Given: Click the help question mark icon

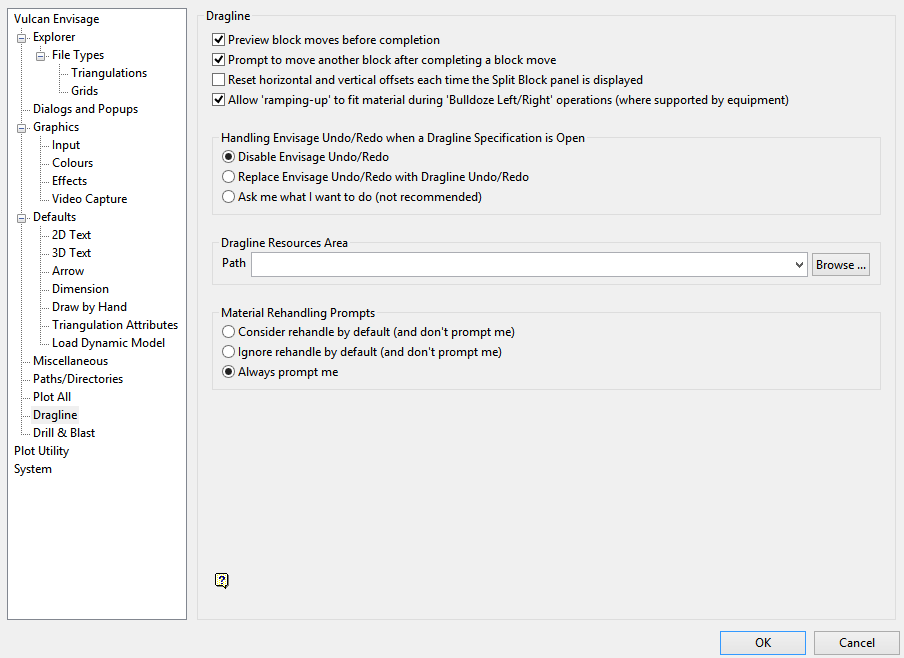Looking at the screenshot, I should pyautogui.click(x=222, y=580).
